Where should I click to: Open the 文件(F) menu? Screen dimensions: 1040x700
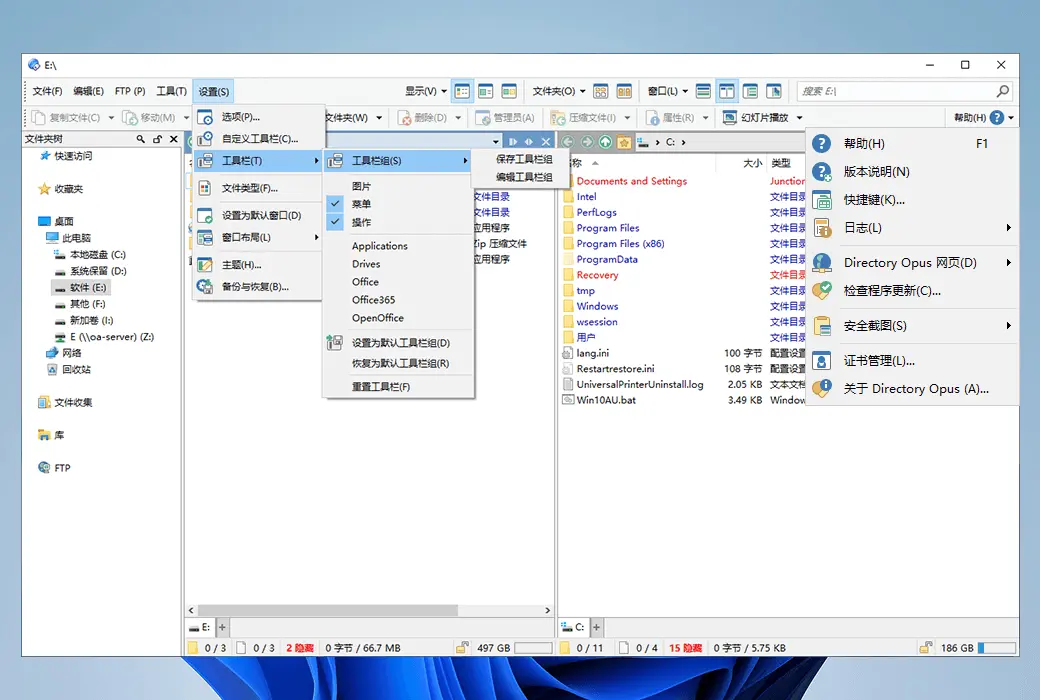click(48, 91)
